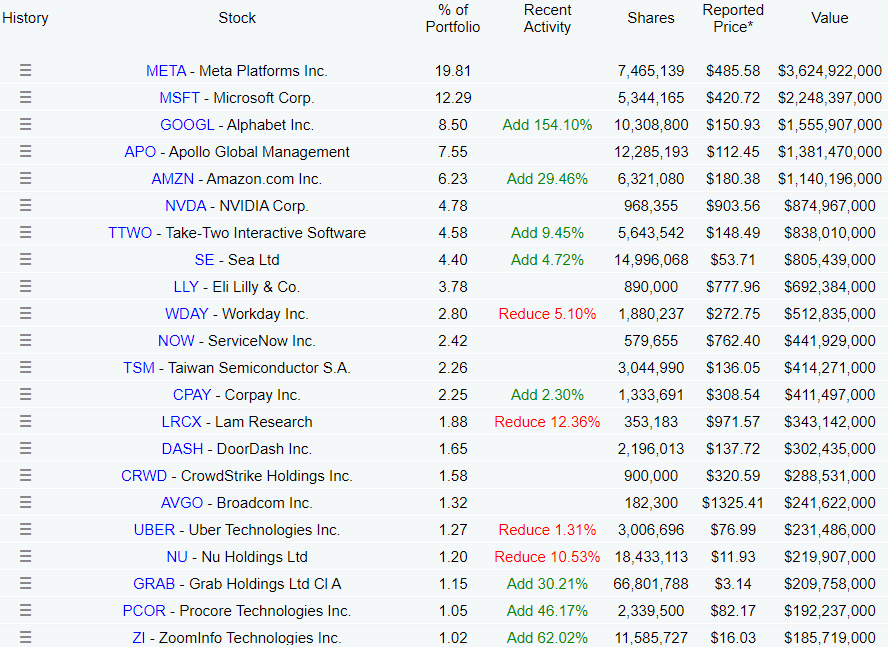The width and height of the screenshot is (891, 647).
Task: Open history icon for WDAY row
Action: 26,313
